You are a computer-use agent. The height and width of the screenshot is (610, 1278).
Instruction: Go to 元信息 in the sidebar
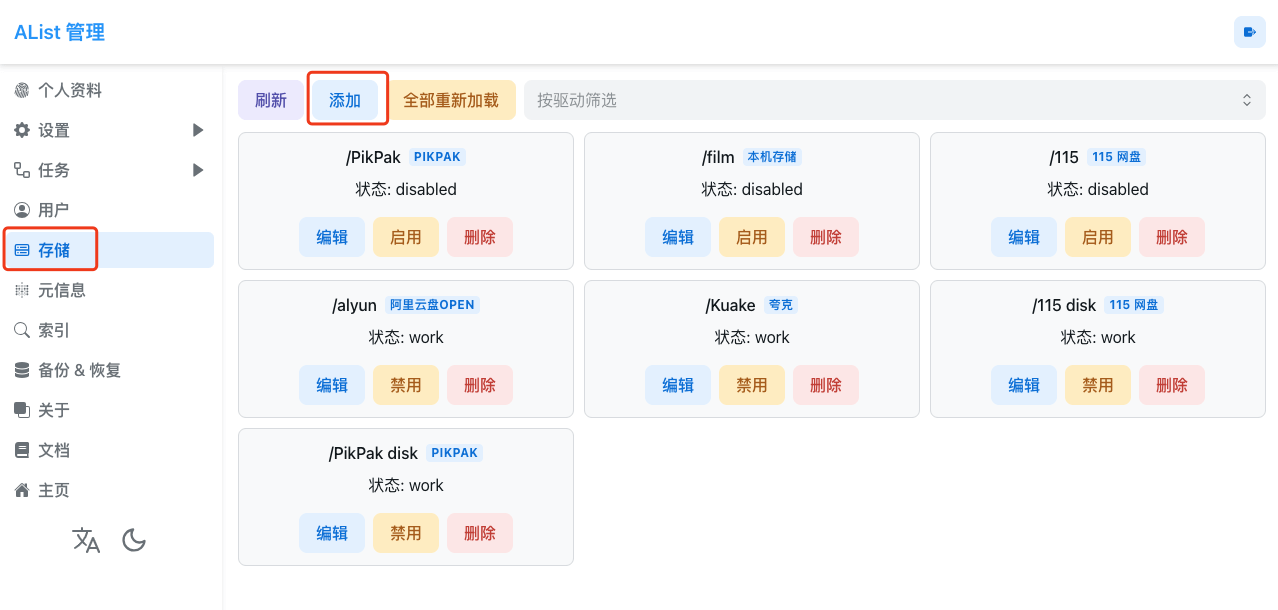(x=61, y=290)
